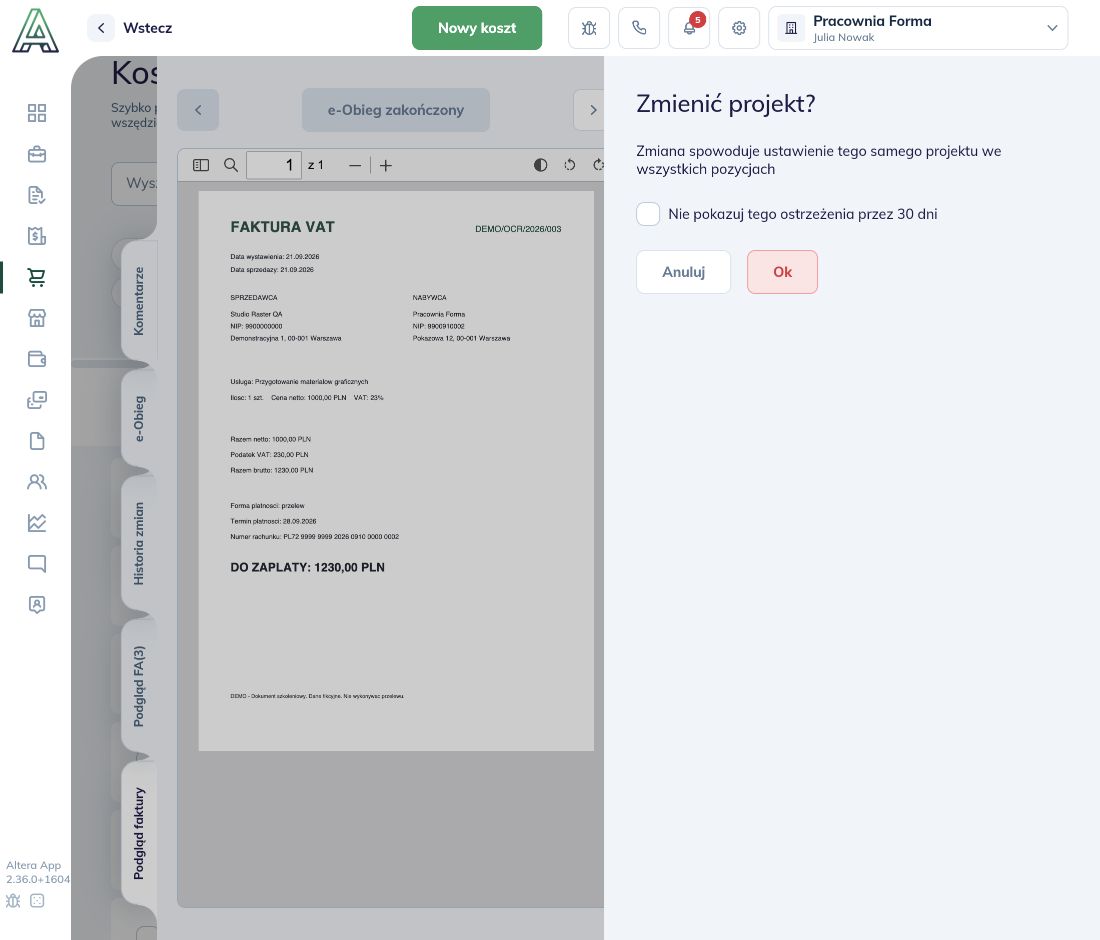Viewport: 1100px width, 940px height.
Task: Click invoice number DEMO/OCR/2026/003
Action: [518, 229]
